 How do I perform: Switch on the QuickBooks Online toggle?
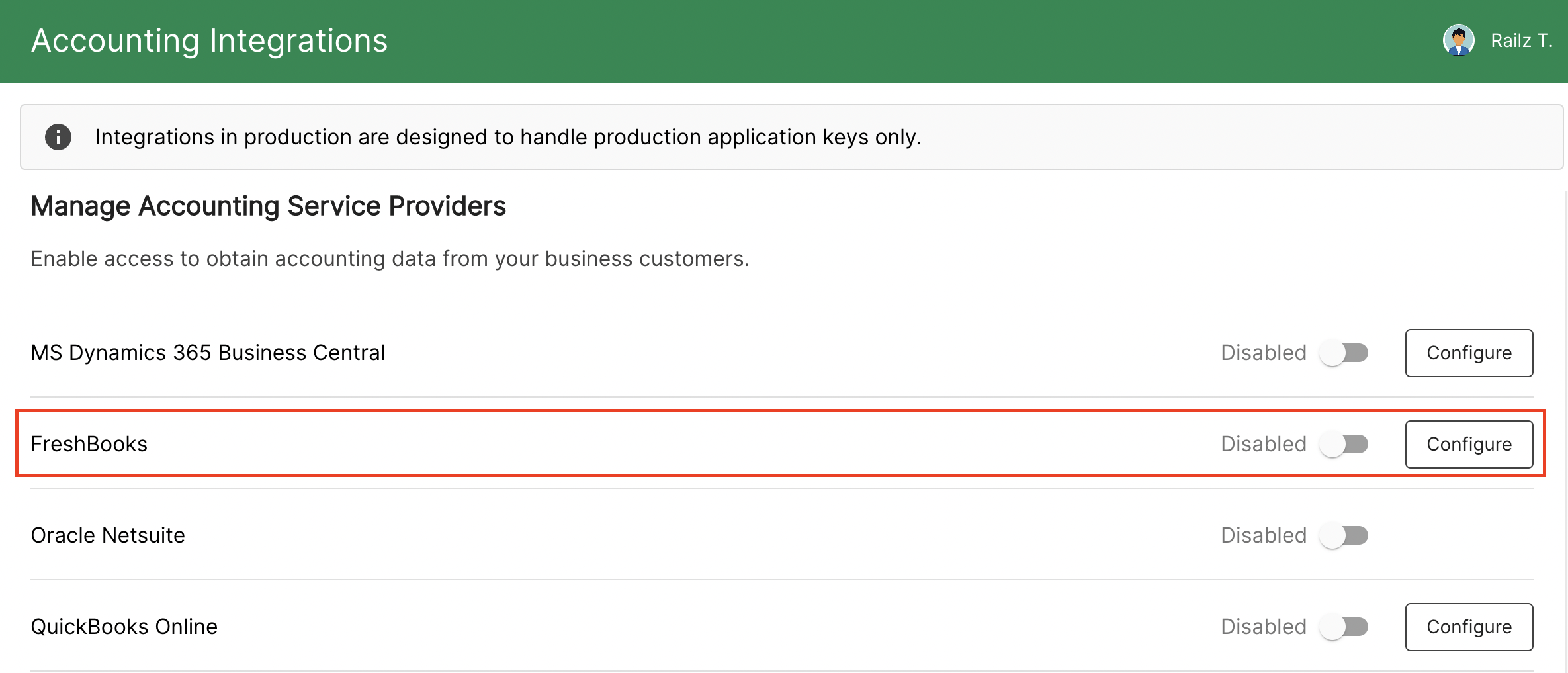tap(1344, 627)
